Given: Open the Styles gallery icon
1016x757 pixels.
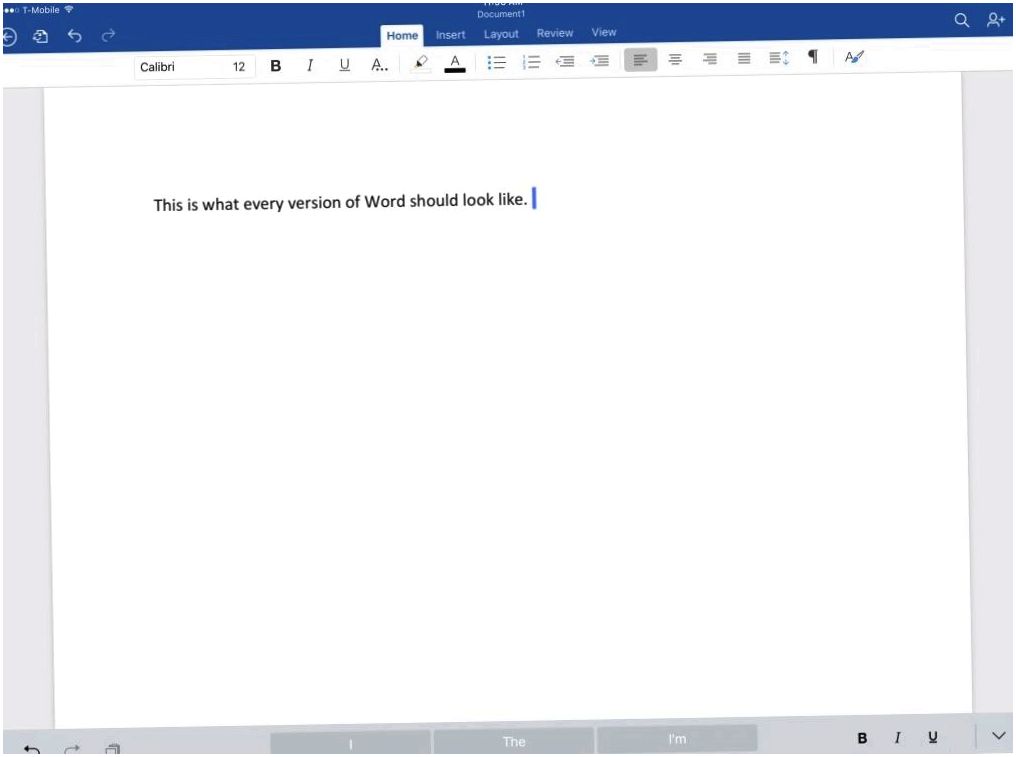Looking at the screenshot, I should [854, 57].
